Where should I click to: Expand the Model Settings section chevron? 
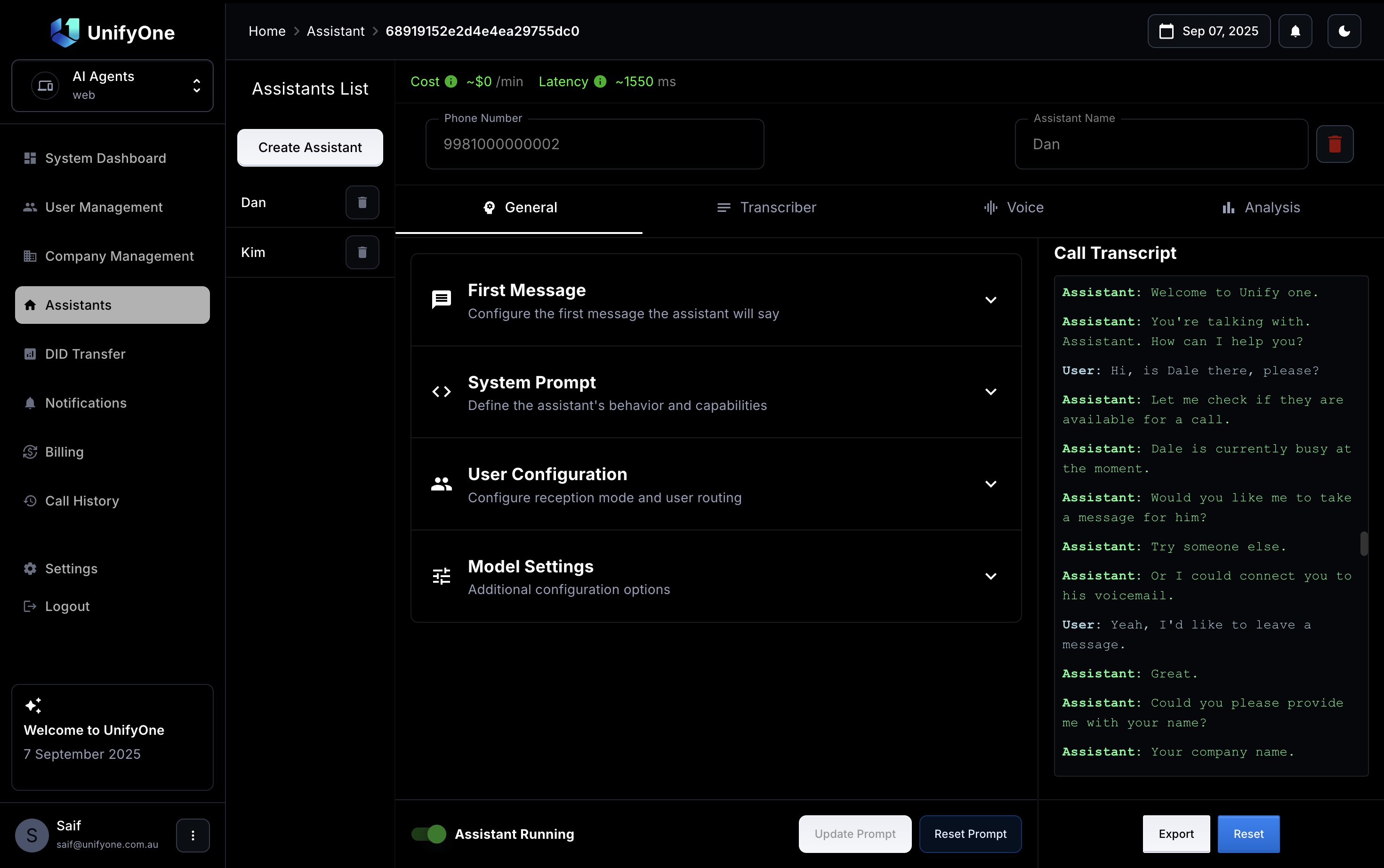(x=990, y=576)
